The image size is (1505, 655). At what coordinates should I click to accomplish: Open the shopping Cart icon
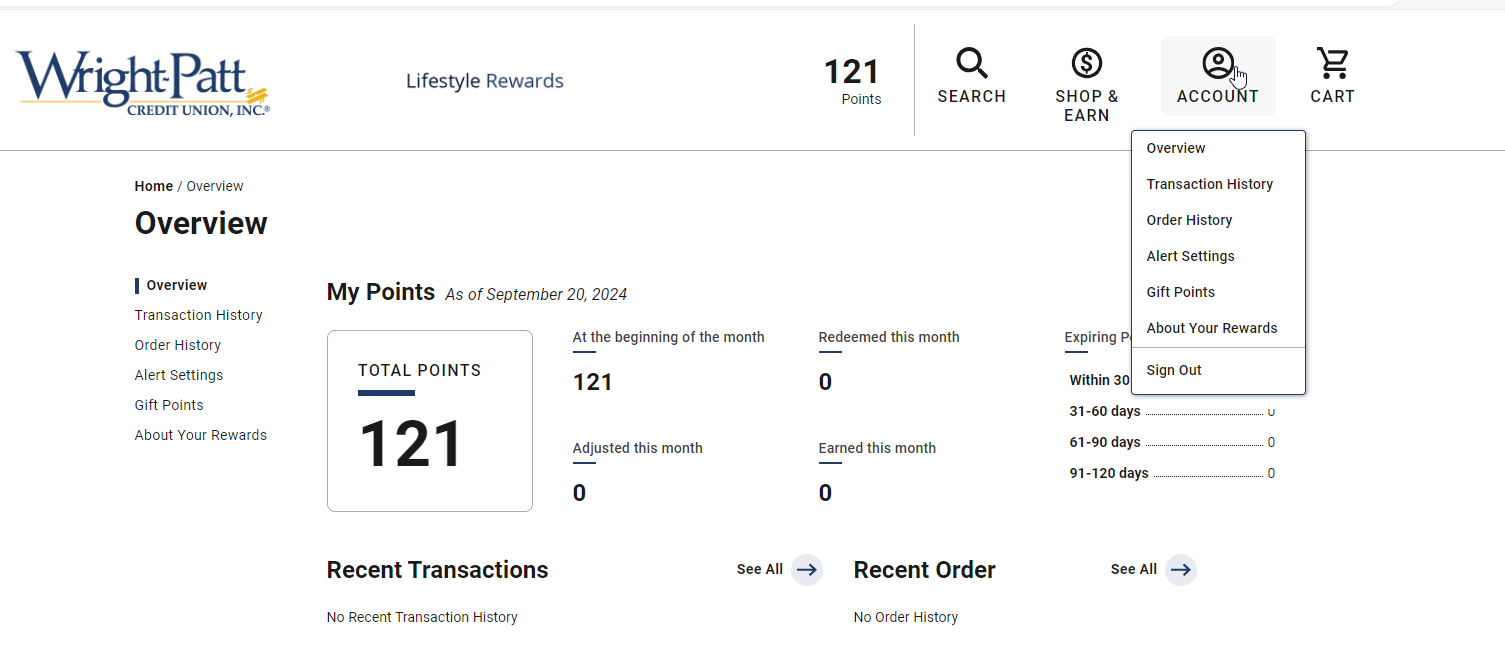tap(1332, 62)
